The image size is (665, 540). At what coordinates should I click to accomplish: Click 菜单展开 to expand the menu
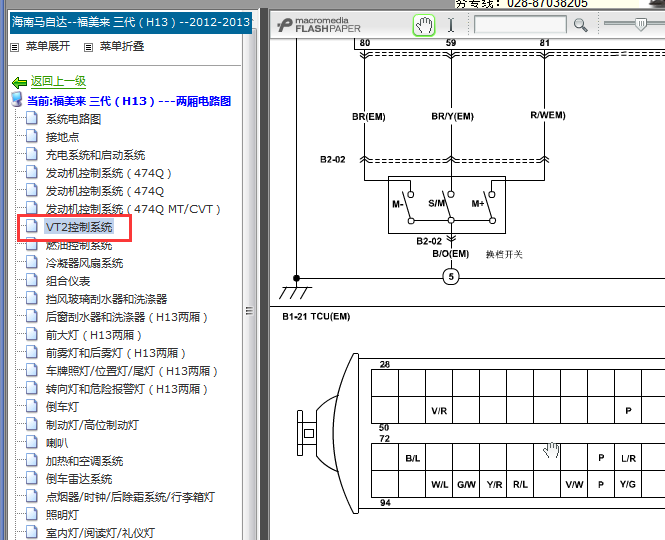(48, 46)
